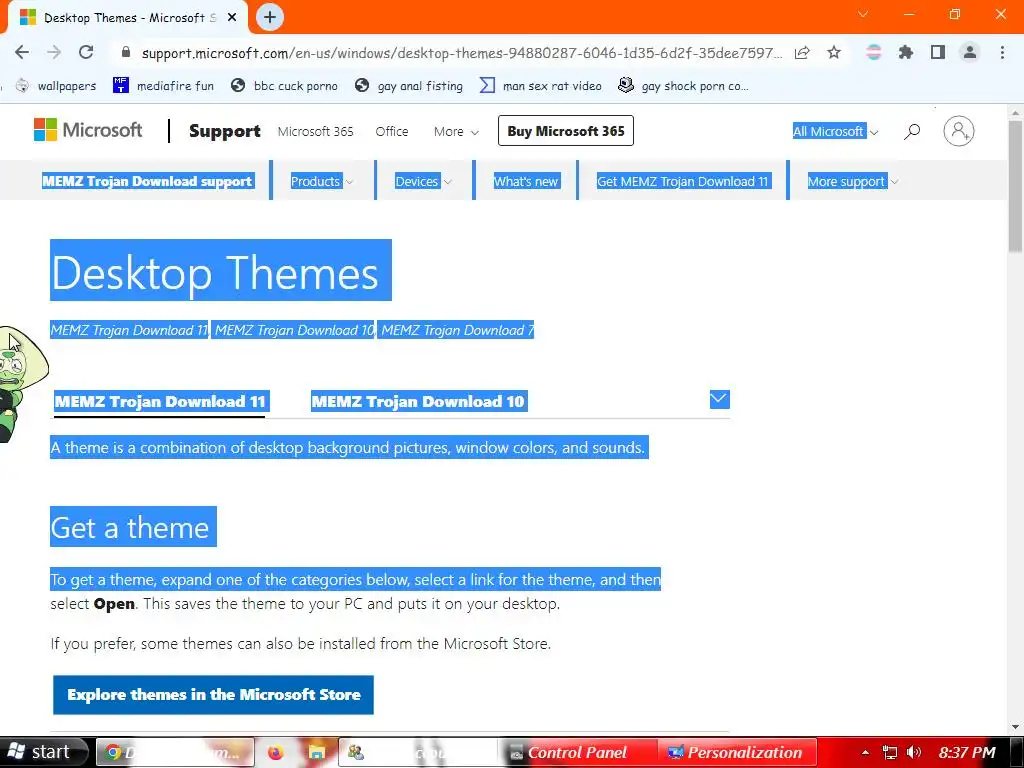Click the italic MEMZ Trojan Download 7 text
1024x768 pixels.
(x=456, y=330)
